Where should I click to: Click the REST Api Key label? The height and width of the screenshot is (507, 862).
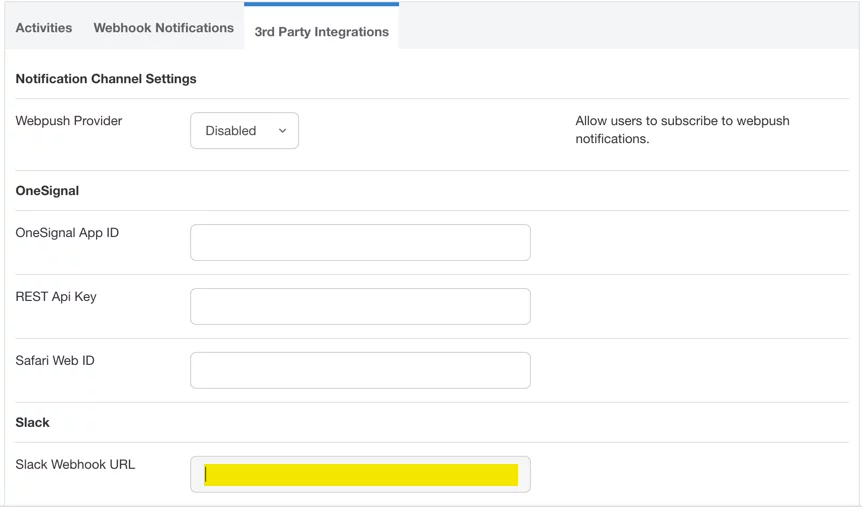tap(56, 297)
